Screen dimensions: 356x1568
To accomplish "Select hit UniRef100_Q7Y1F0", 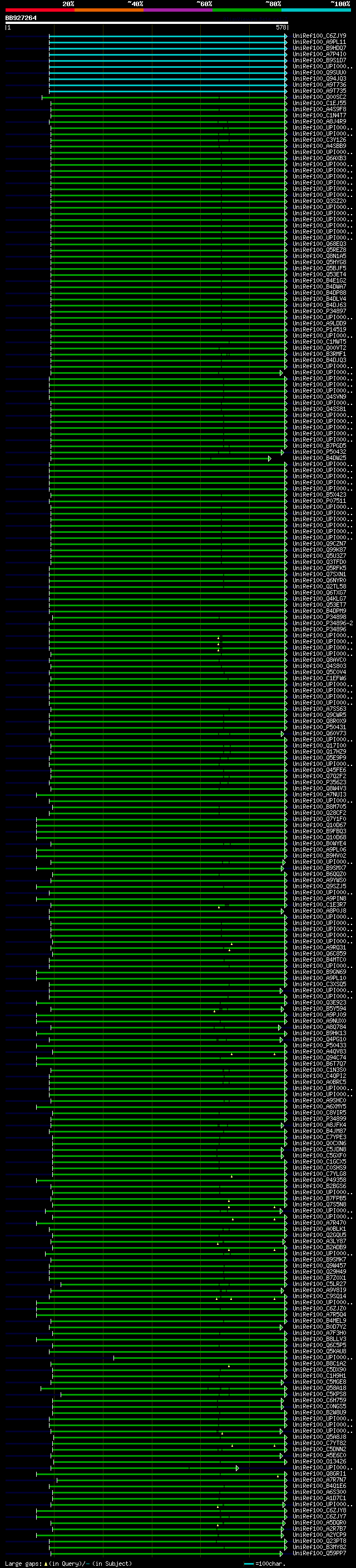I will (x=319, y=819).
